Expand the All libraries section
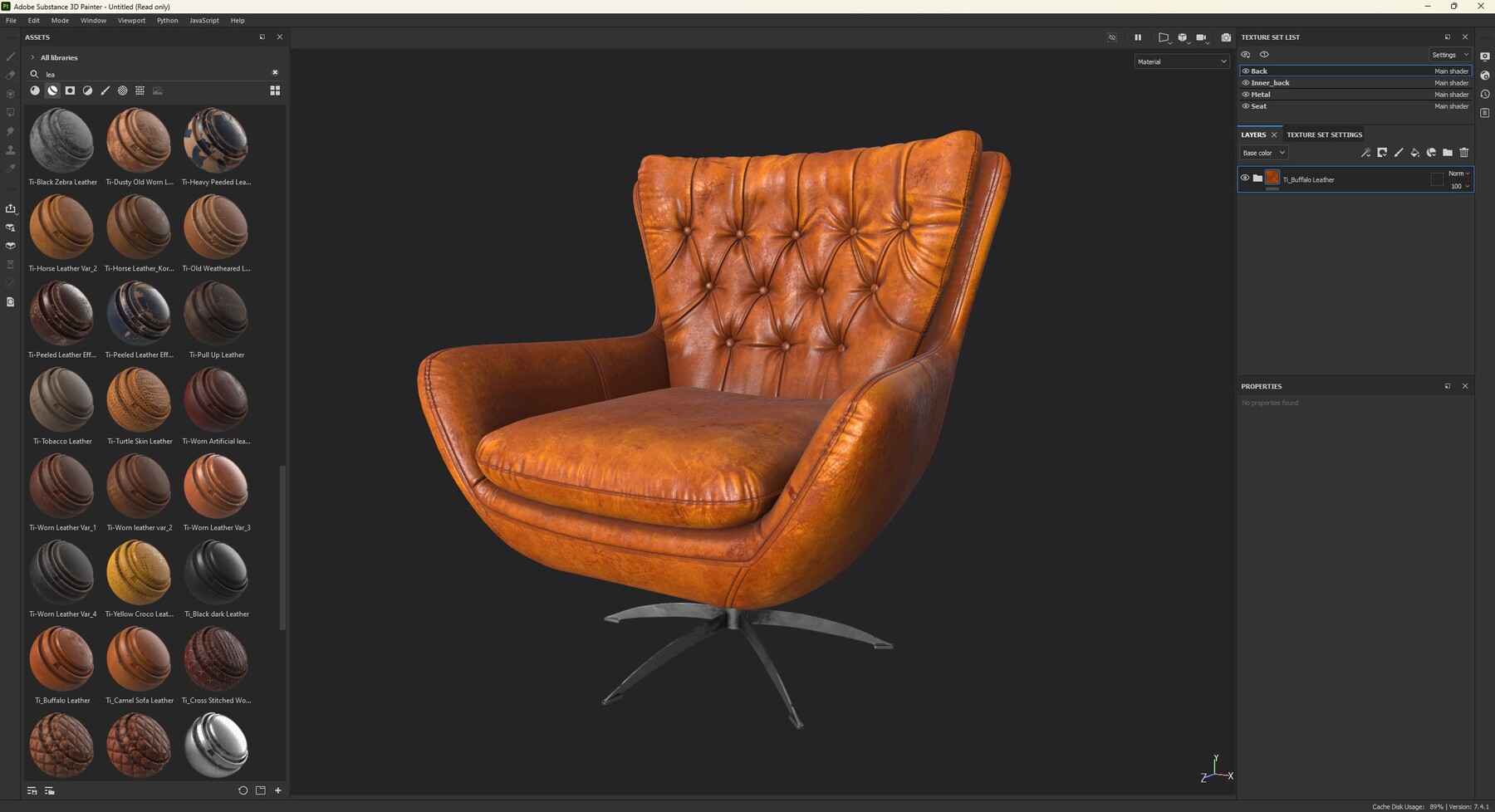Screen dimensions: 1495x812 [32, 57]
